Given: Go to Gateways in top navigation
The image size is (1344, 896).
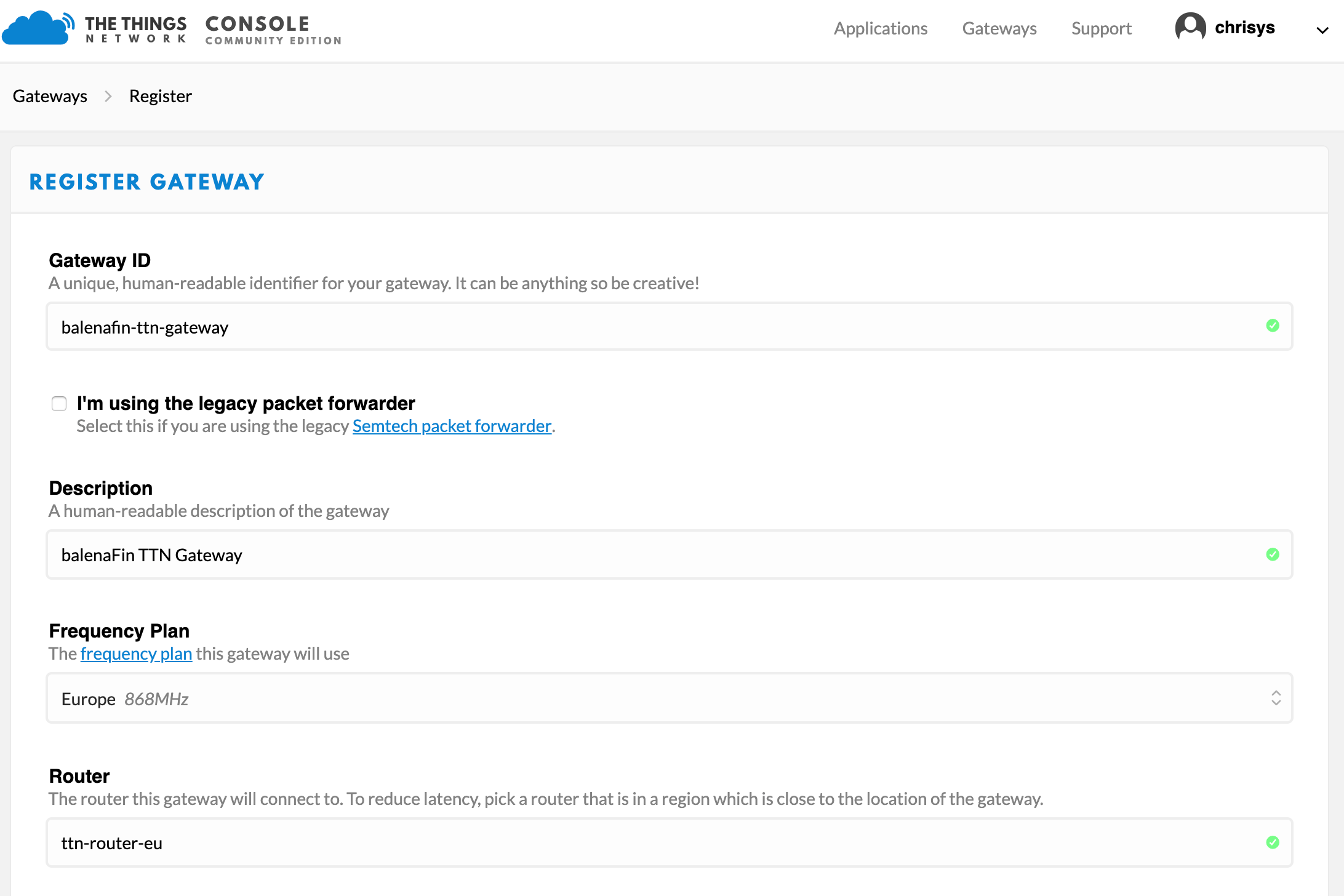Looking at the screenshot, I should click(x=999, y=28).
